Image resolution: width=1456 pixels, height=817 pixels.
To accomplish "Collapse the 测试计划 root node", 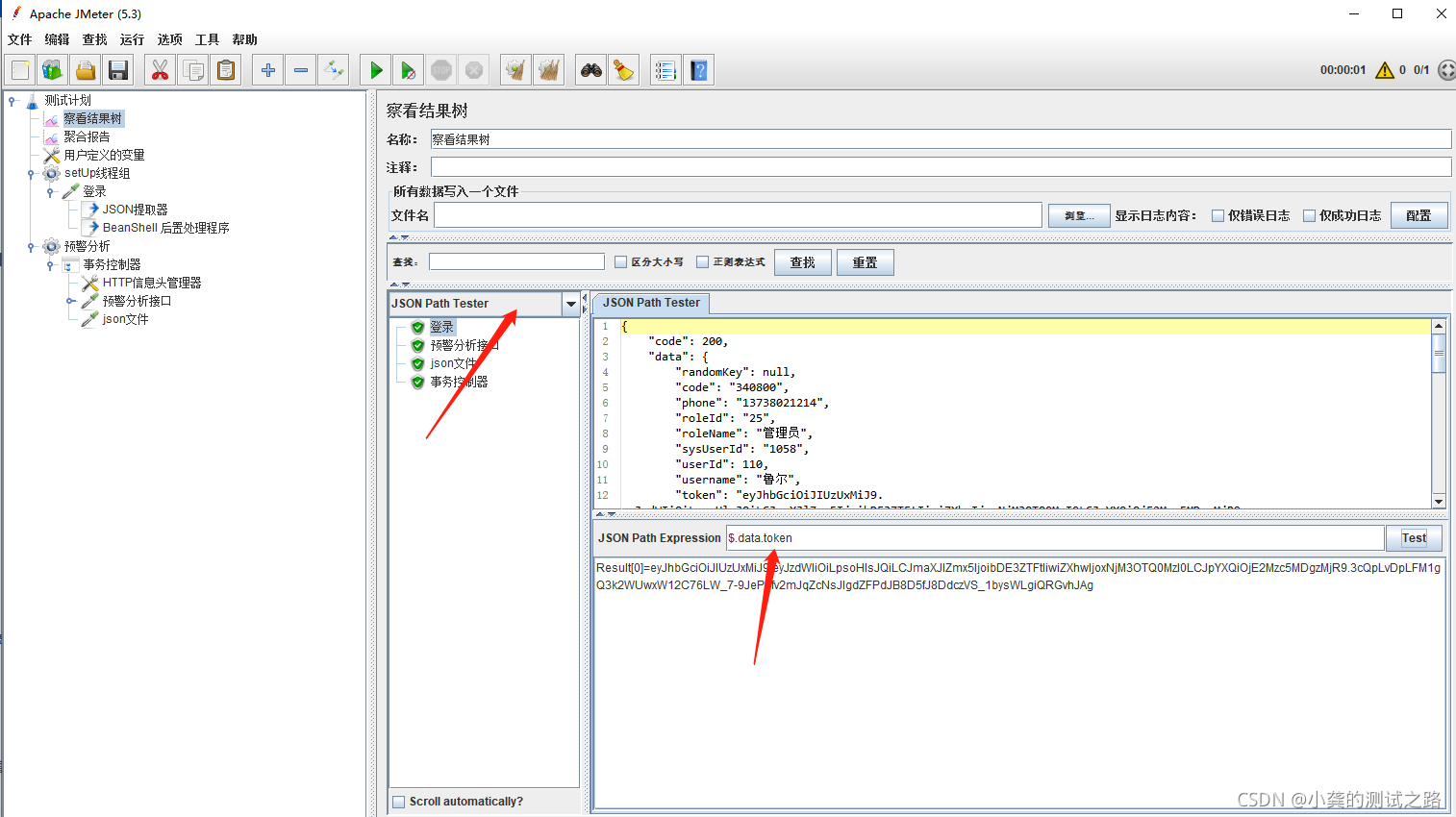I will pos(12,100).
